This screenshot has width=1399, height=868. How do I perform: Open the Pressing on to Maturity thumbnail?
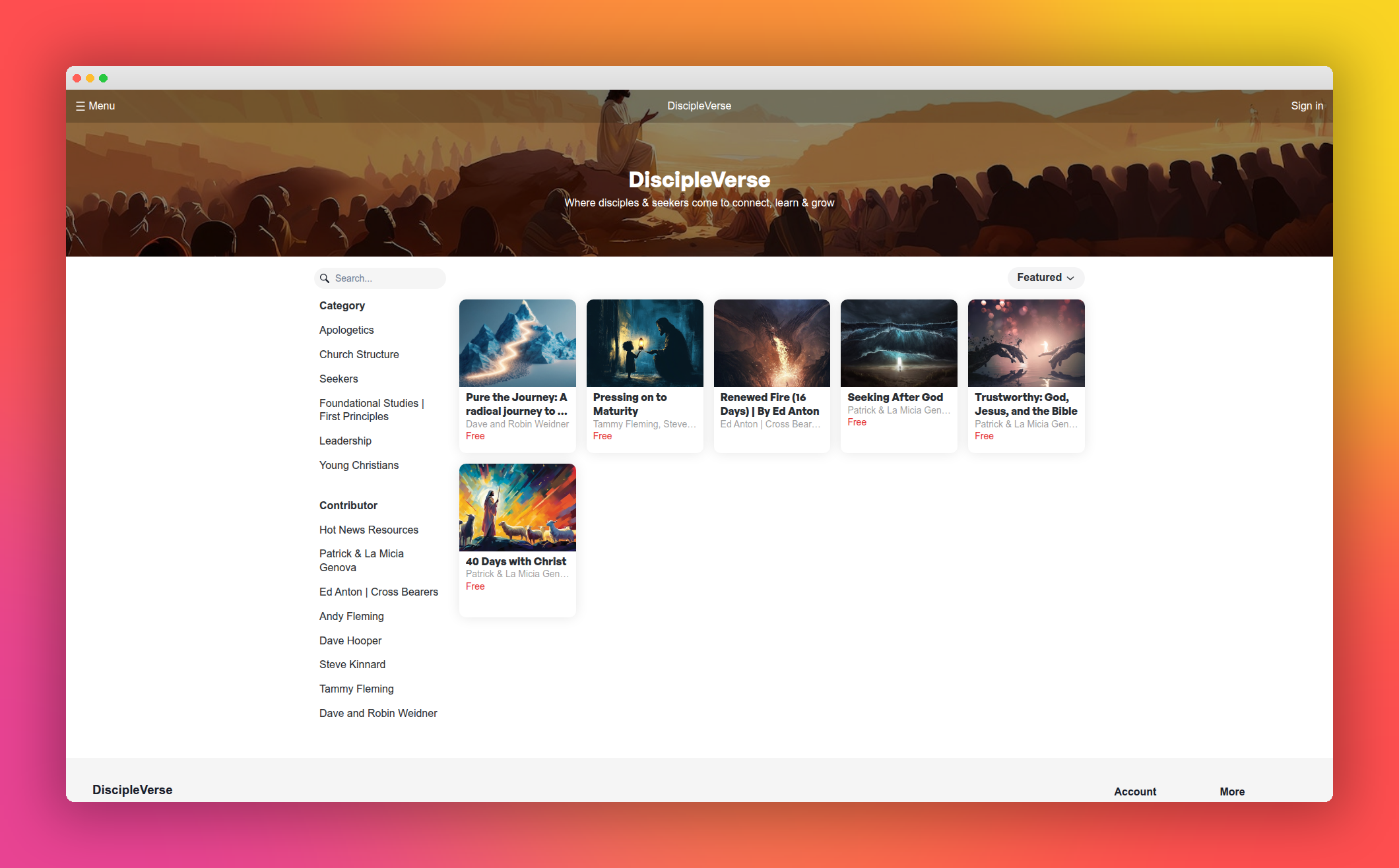point(645,343)
